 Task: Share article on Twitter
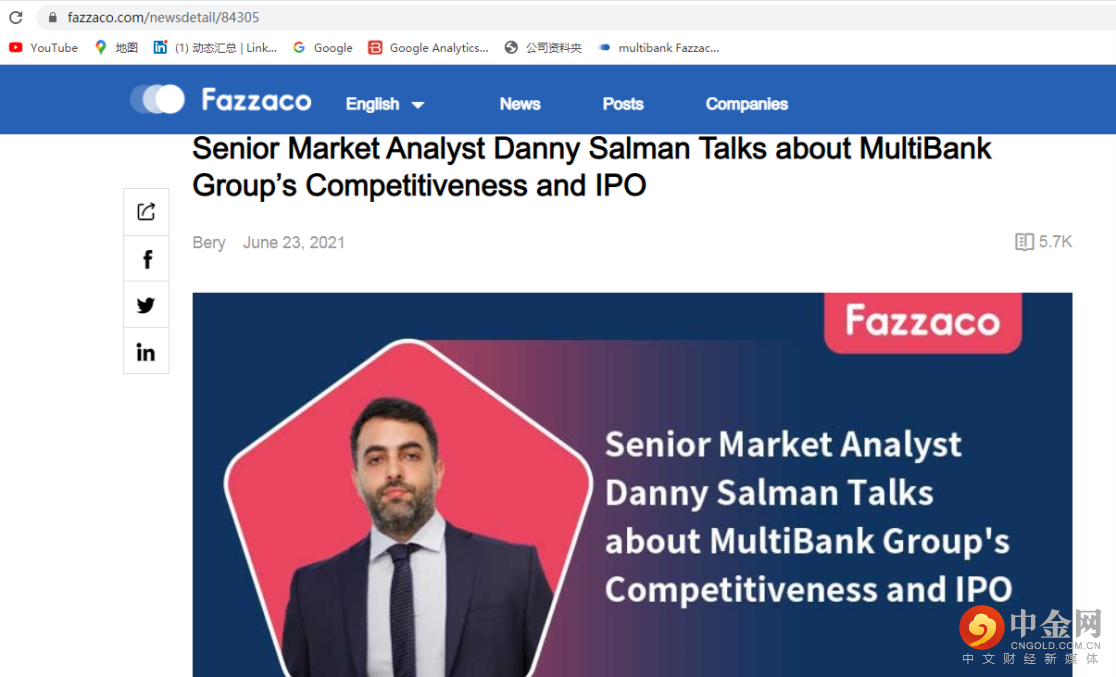pyautogui.click(x=146, y=305)
